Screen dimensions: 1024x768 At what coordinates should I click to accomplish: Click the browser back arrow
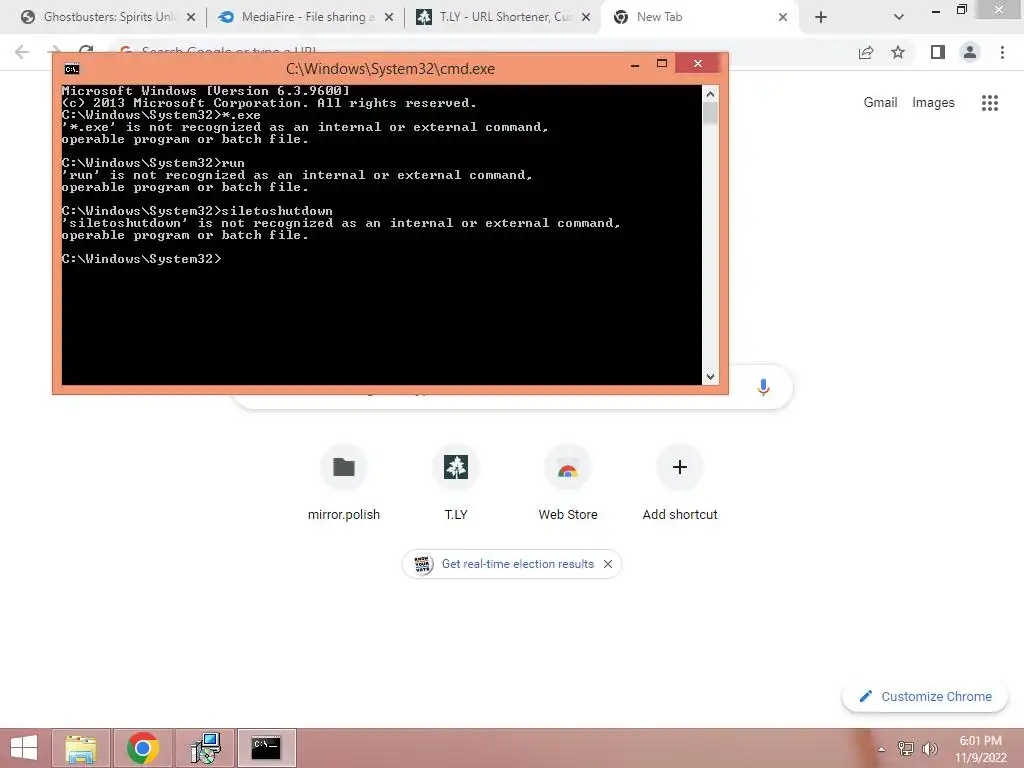(x=22, y=52)
